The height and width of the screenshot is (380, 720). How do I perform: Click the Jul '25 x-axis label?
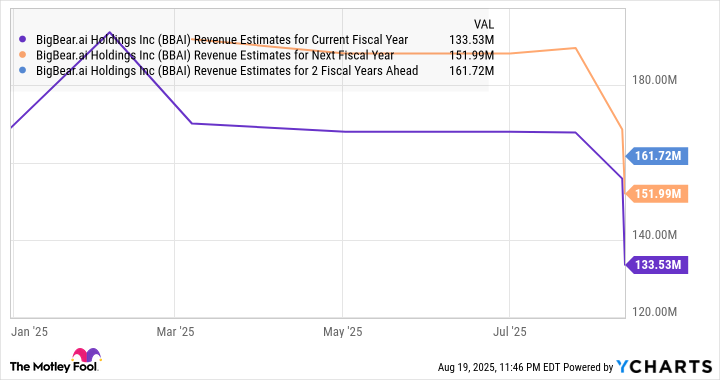[x=510, y=332]
